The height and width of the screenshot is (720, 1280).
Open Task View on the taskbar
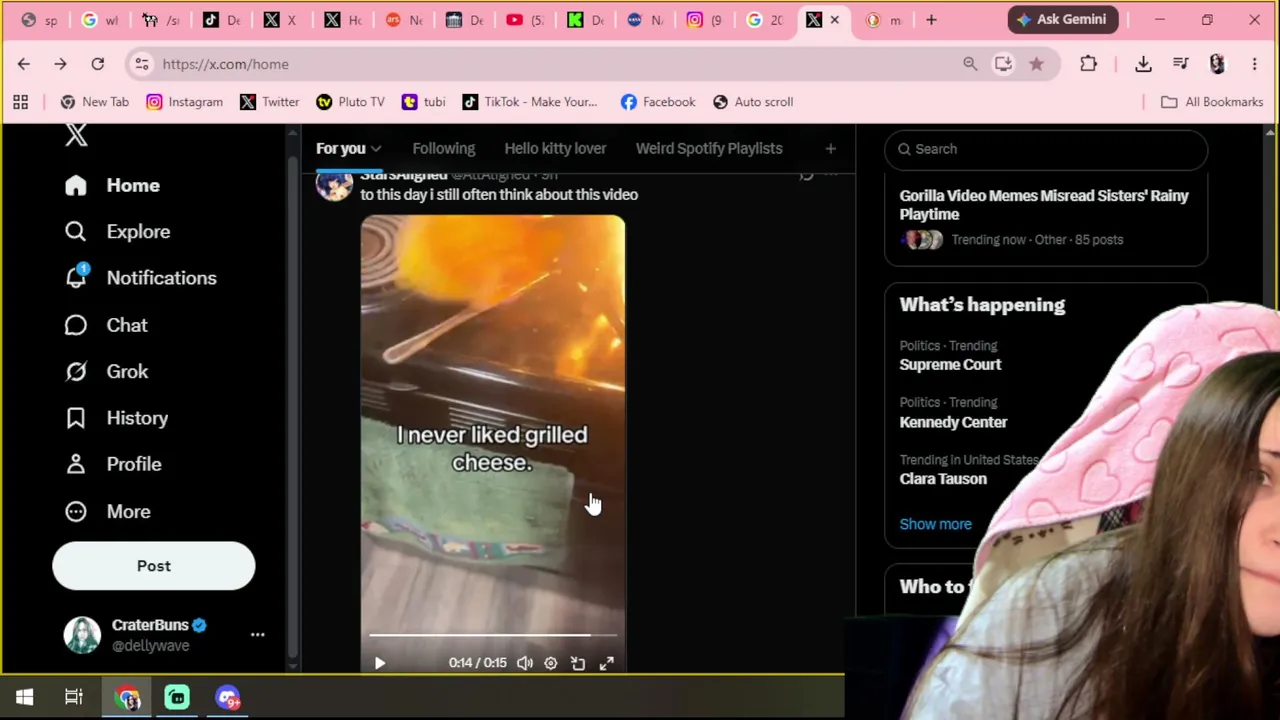tap(74, 697)
